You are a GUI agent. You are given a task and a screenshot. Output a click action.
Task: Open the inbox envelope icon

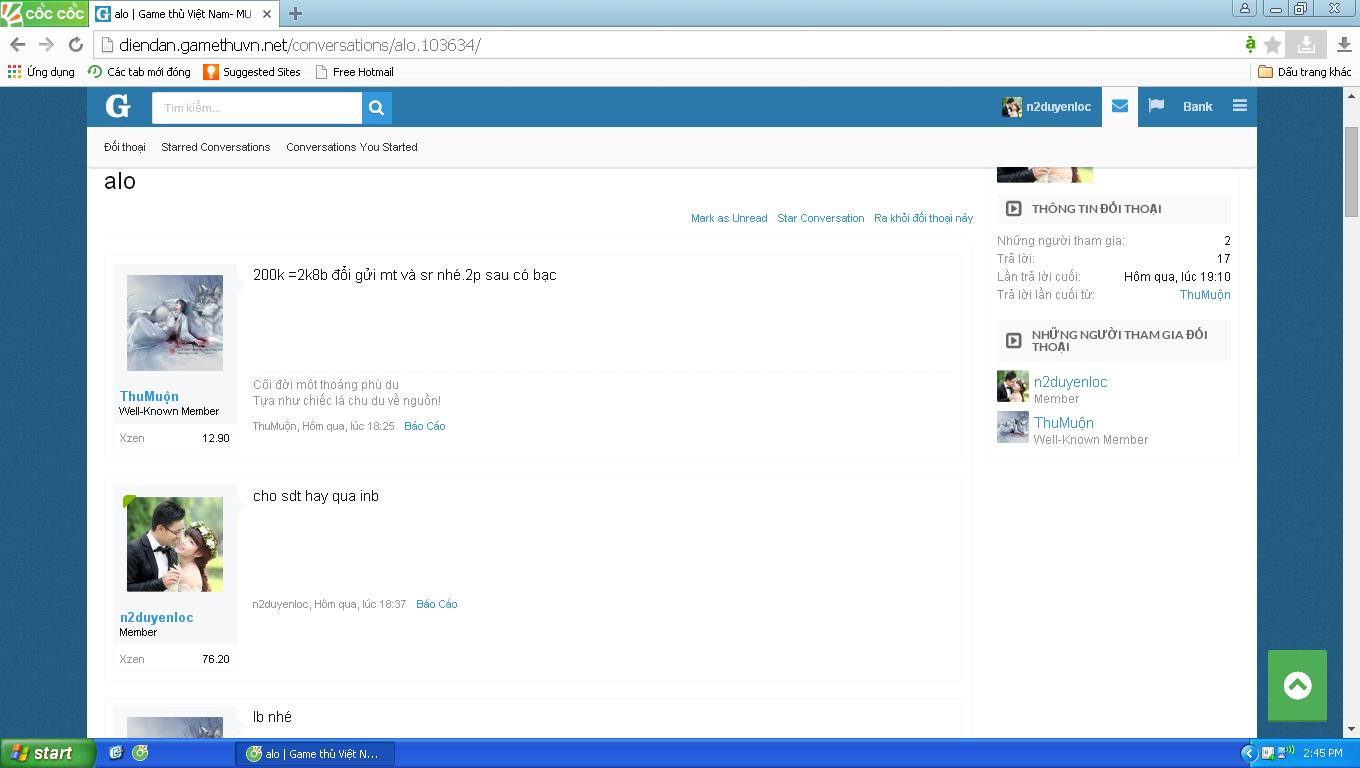[x=1119, y=106]
